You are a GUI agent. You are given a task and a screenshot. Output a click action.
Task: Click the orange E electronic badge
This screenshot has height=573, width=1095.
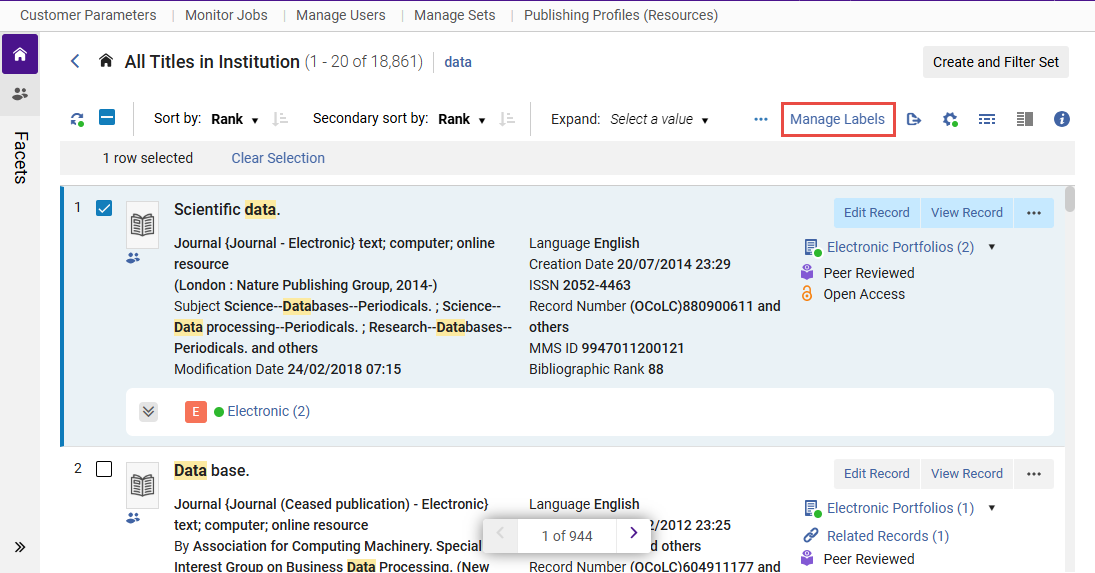click(196, 412)
